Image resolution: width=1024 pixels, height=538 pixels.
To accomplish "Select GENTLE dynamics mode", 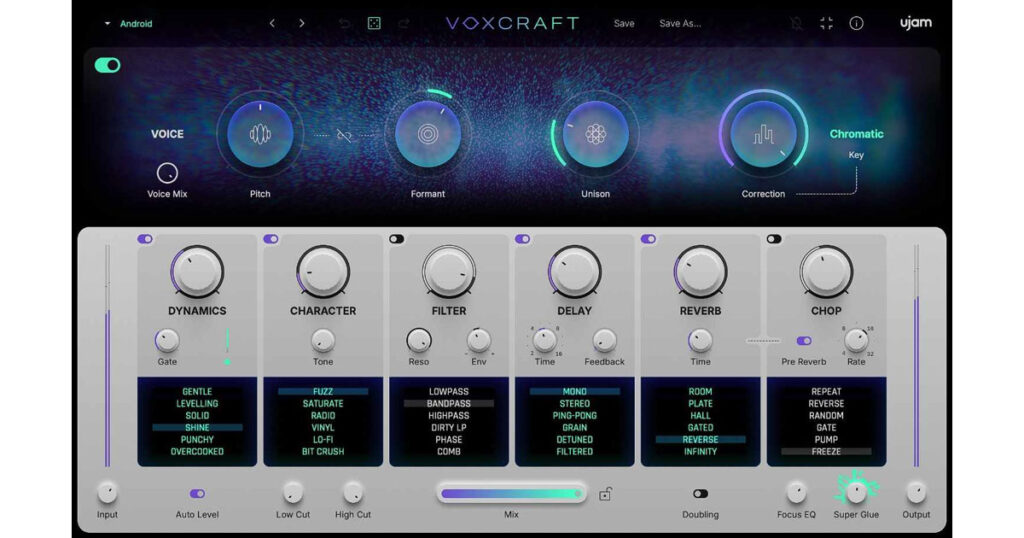I will (x=197, y=392).
